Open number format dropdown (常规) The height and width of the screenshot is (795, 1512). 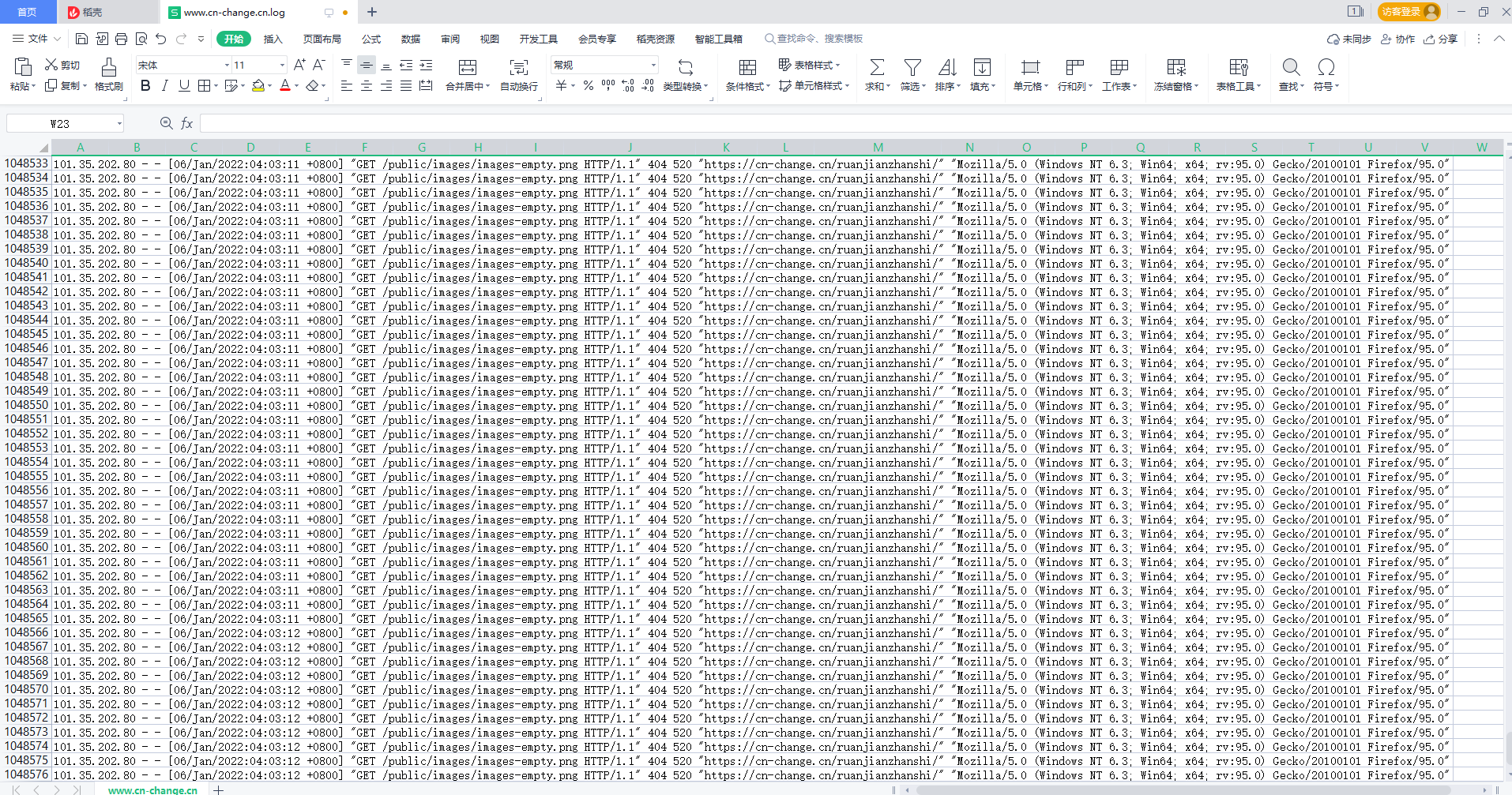click(653, 65)
